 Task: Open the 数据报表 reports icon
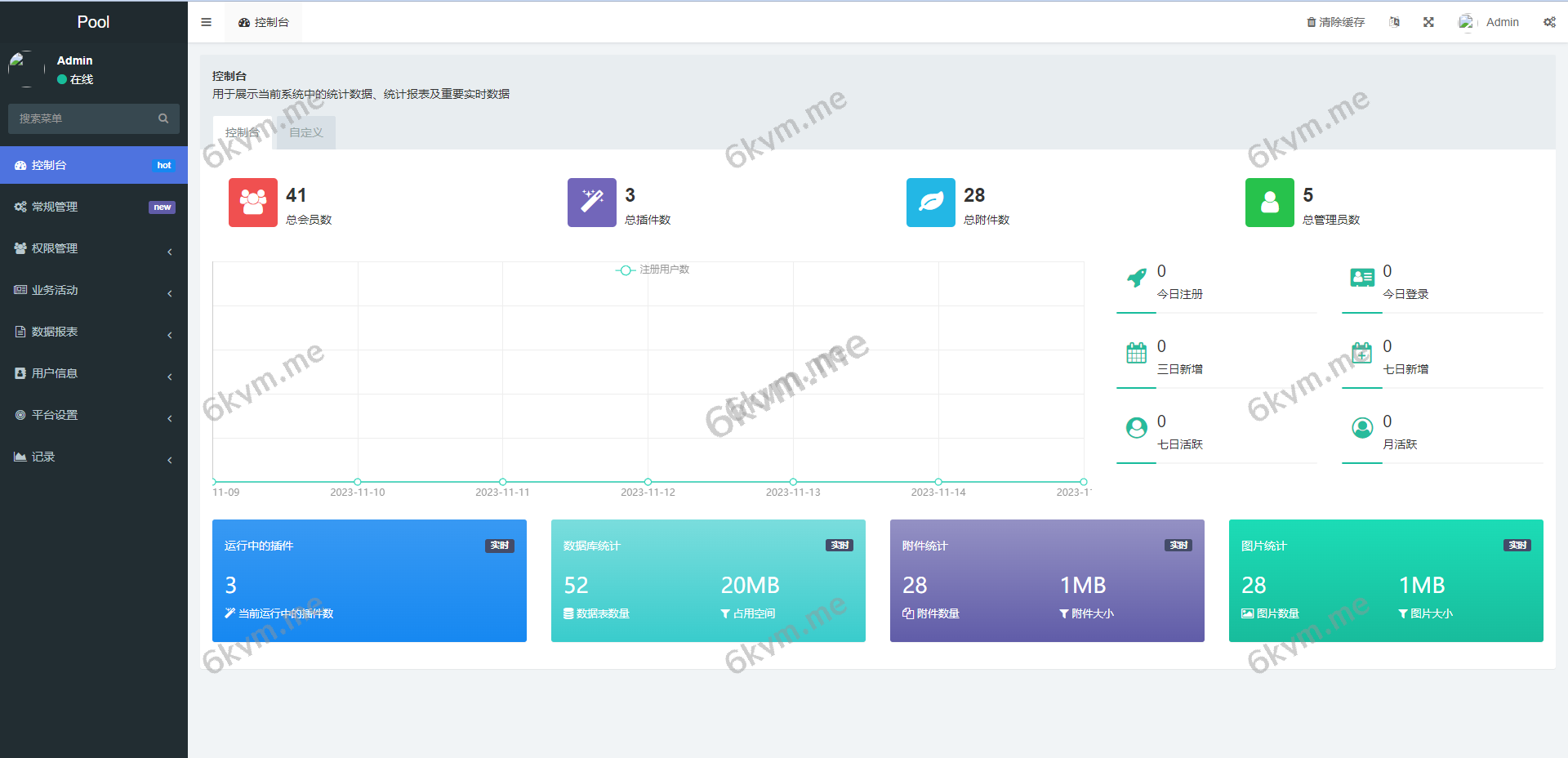(20, 332)
